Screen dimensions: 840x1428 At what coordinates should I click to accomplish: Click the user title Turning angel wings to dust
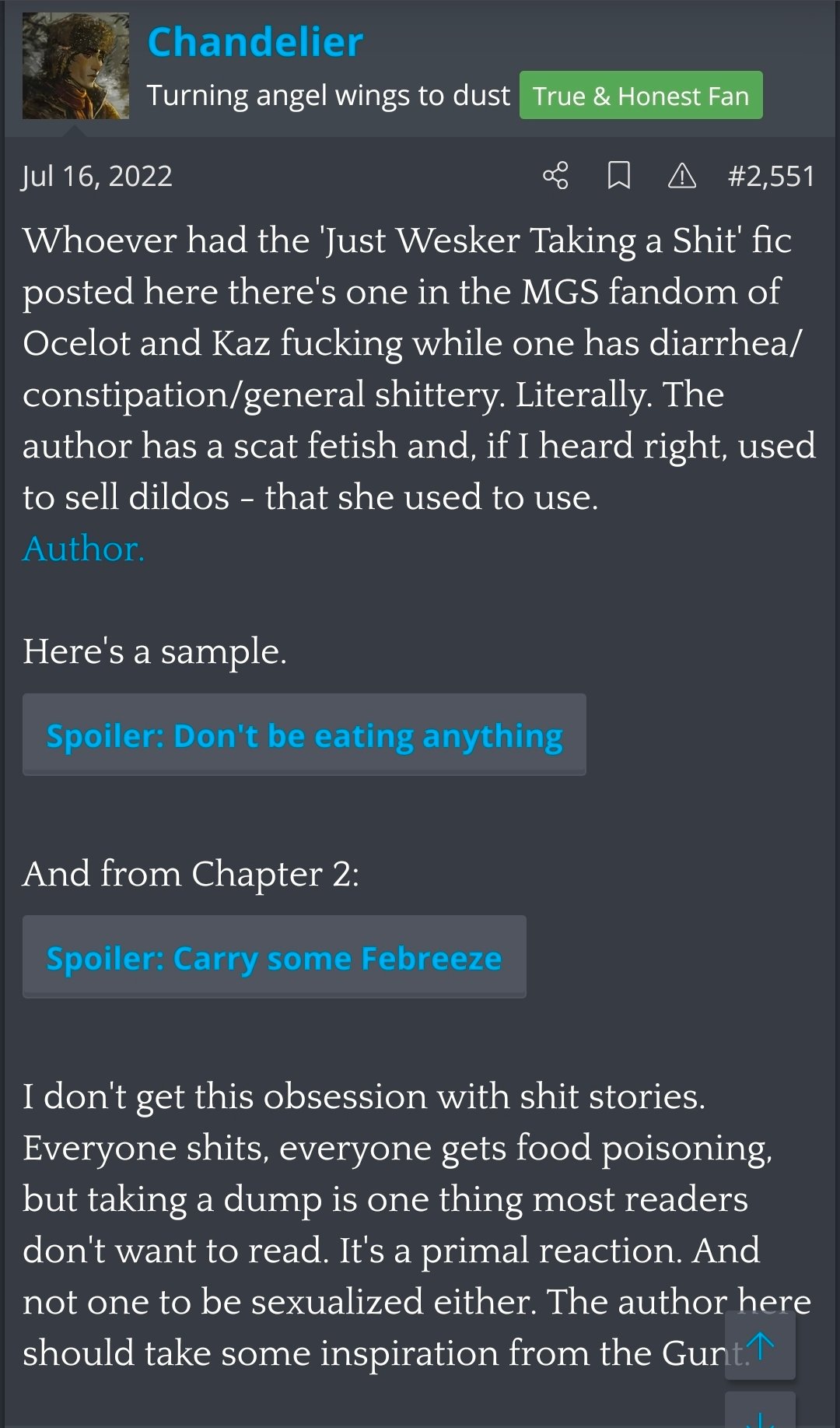[328, 96]
